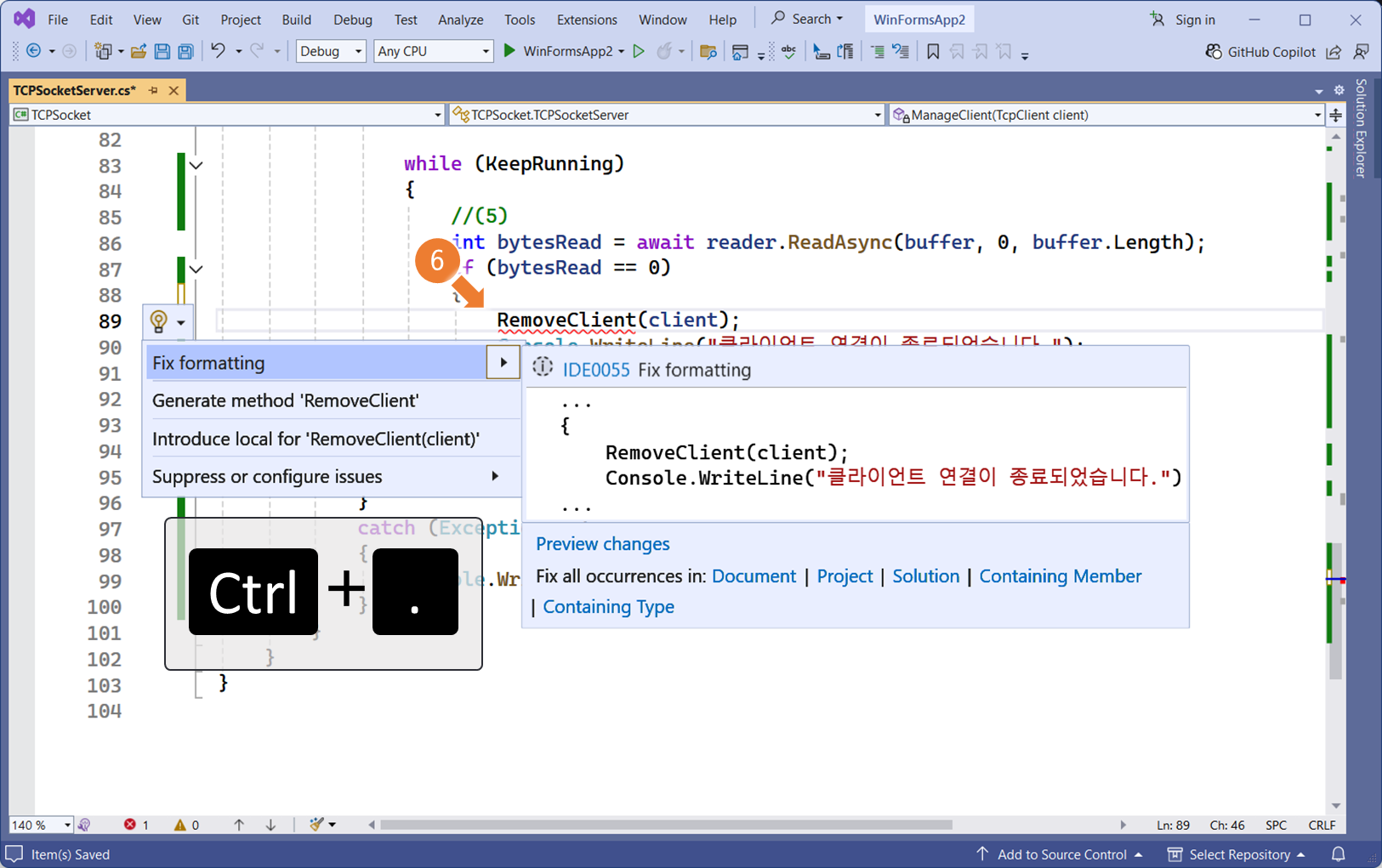Open the Git menu
1382x868 pixels.
click(191, 20)
